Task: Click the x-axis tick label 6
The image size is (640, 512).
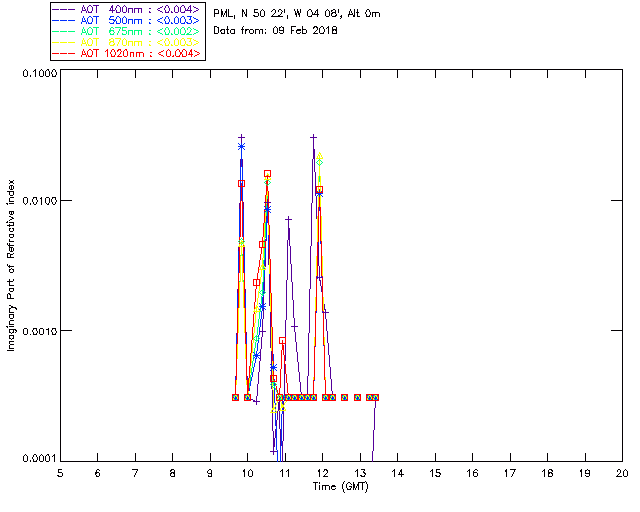Action: [98, 473]
